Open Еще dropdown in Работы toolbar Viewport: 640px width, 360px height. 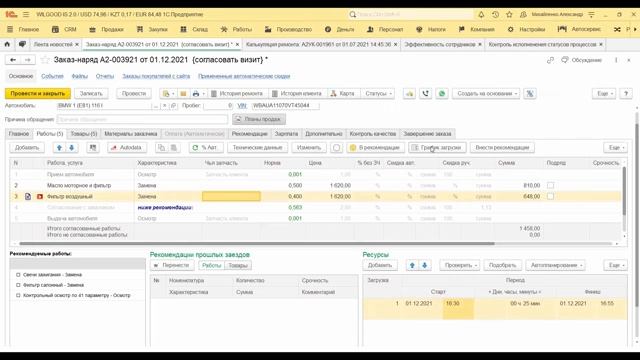point(616,147)
